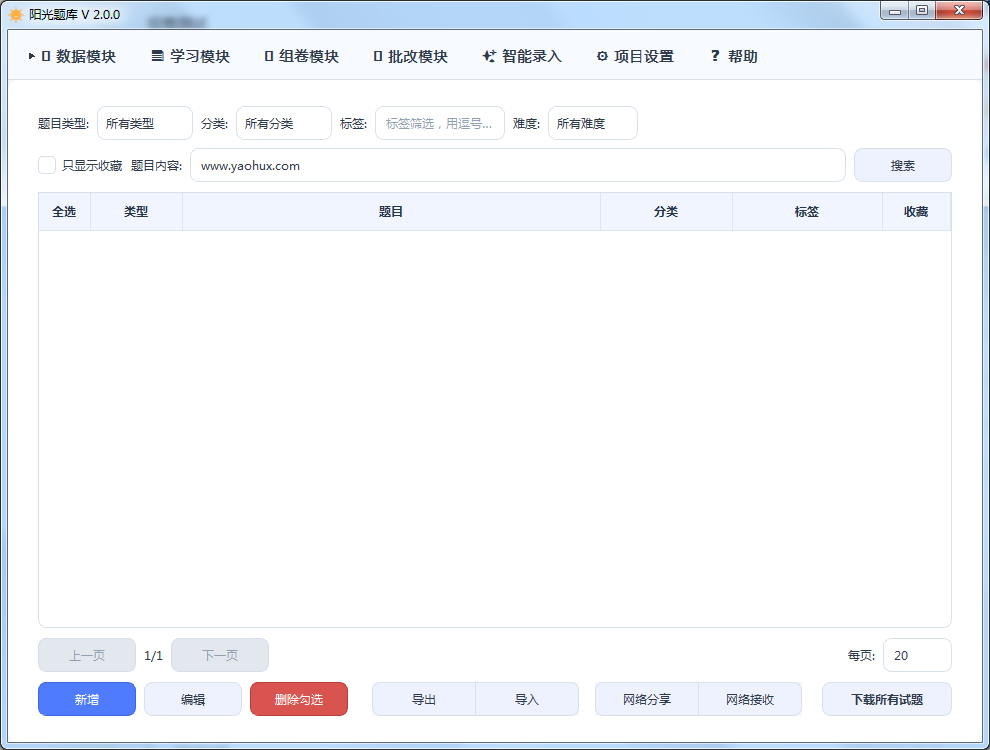The width and height of the screenshot is (990, 750).
Task: Click the 标签 filter input field
Action: (x=439, y=124)
